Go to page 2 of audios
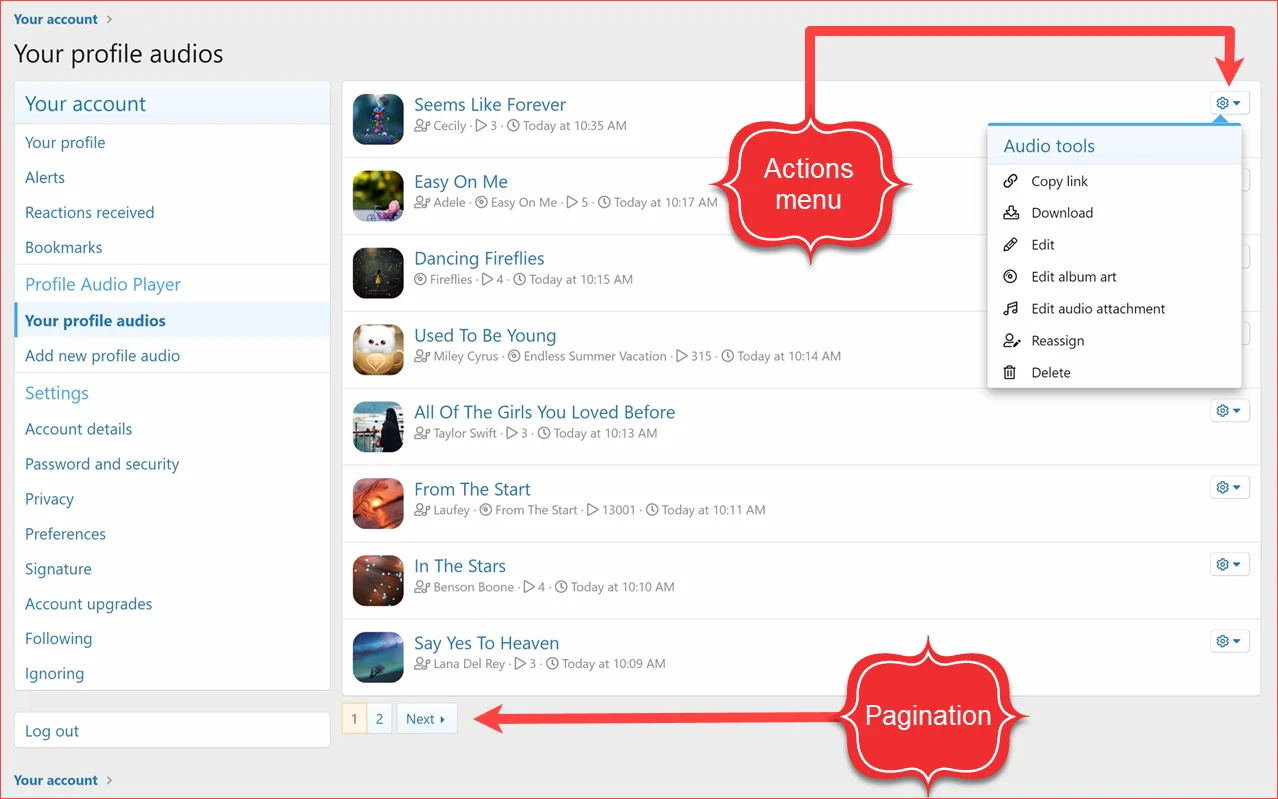 click(379, 719)
